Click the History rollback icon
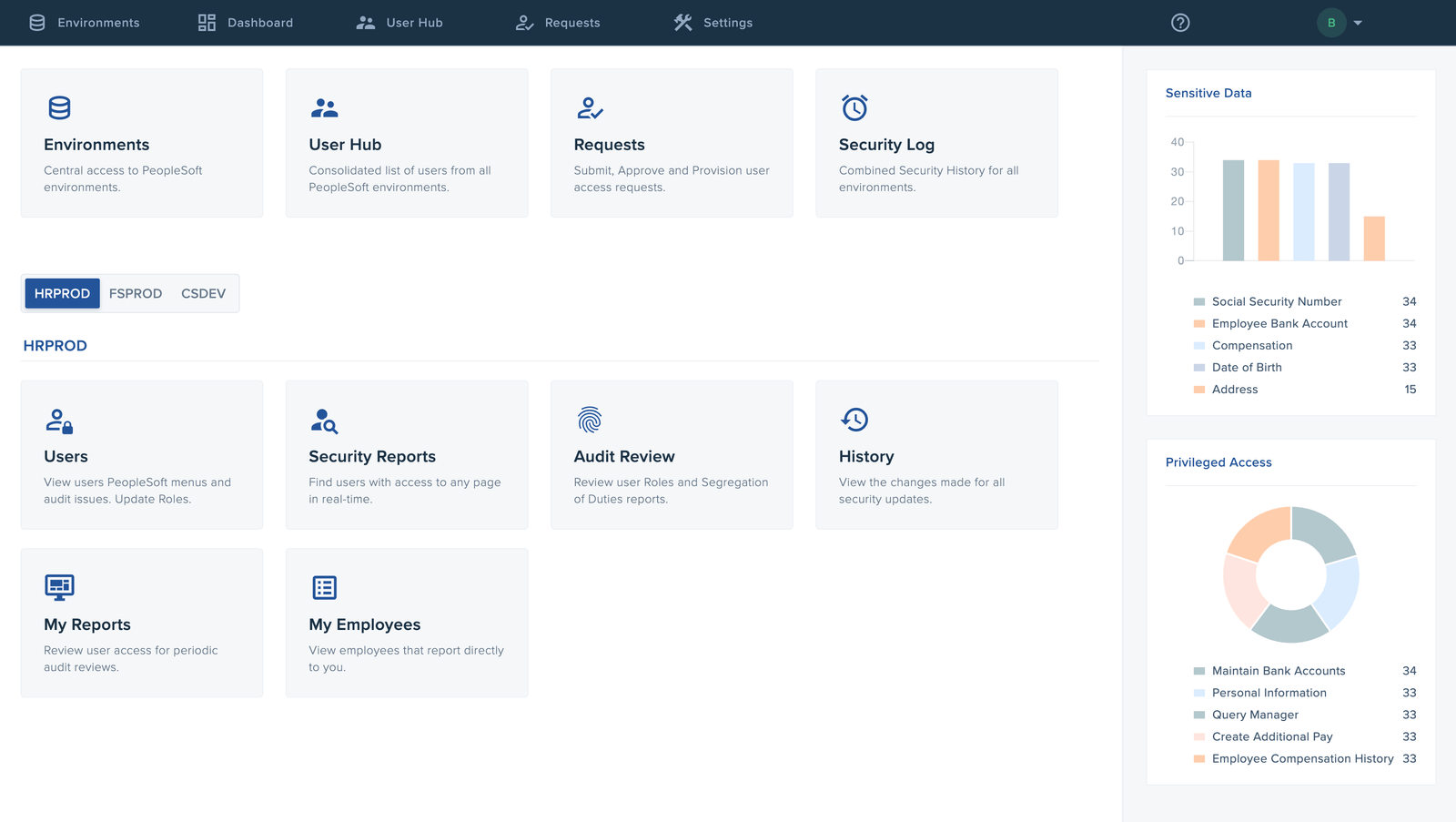 pos(854,420)
